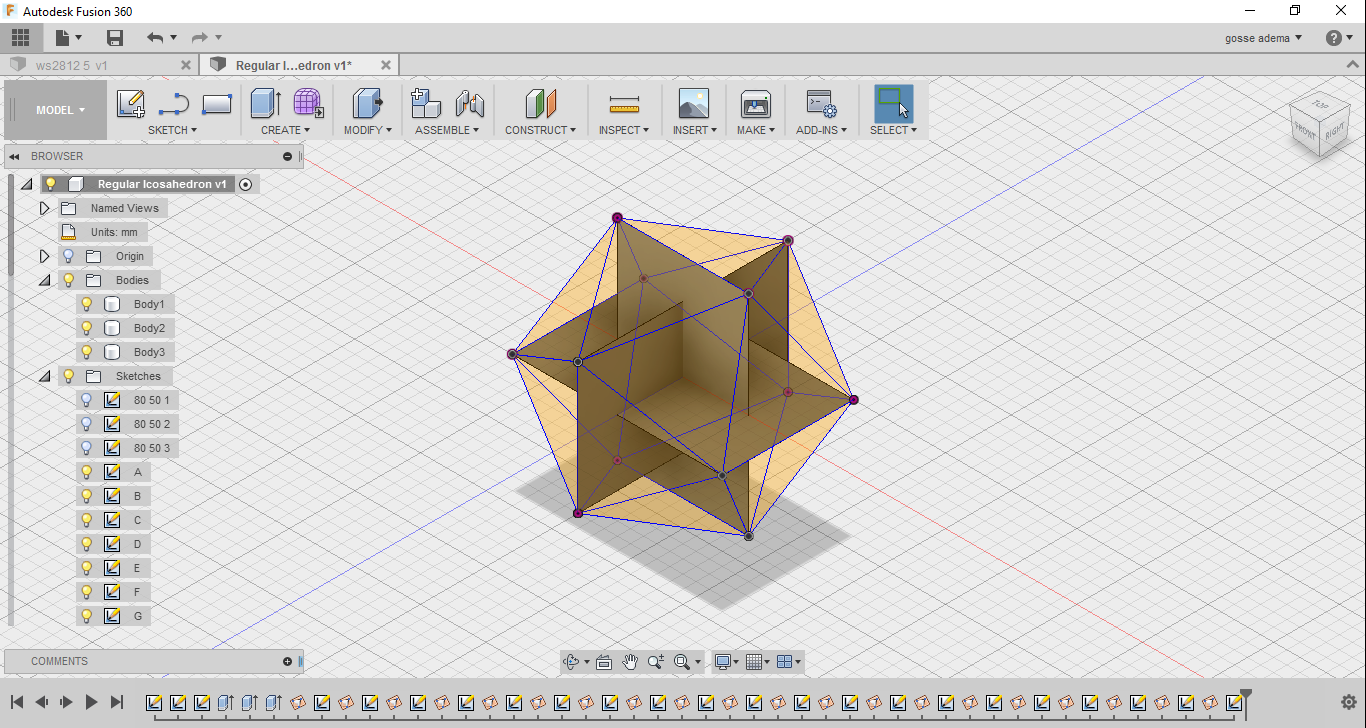
Task: Click the Orbit navigation tool
Action: [572, 662]
